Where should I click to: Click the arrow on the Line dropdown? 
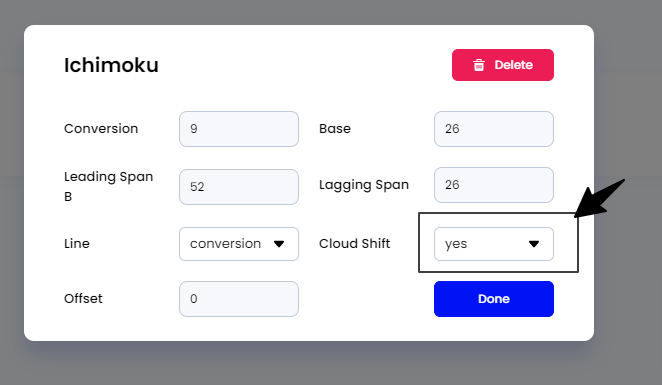[x=279, y=244]
